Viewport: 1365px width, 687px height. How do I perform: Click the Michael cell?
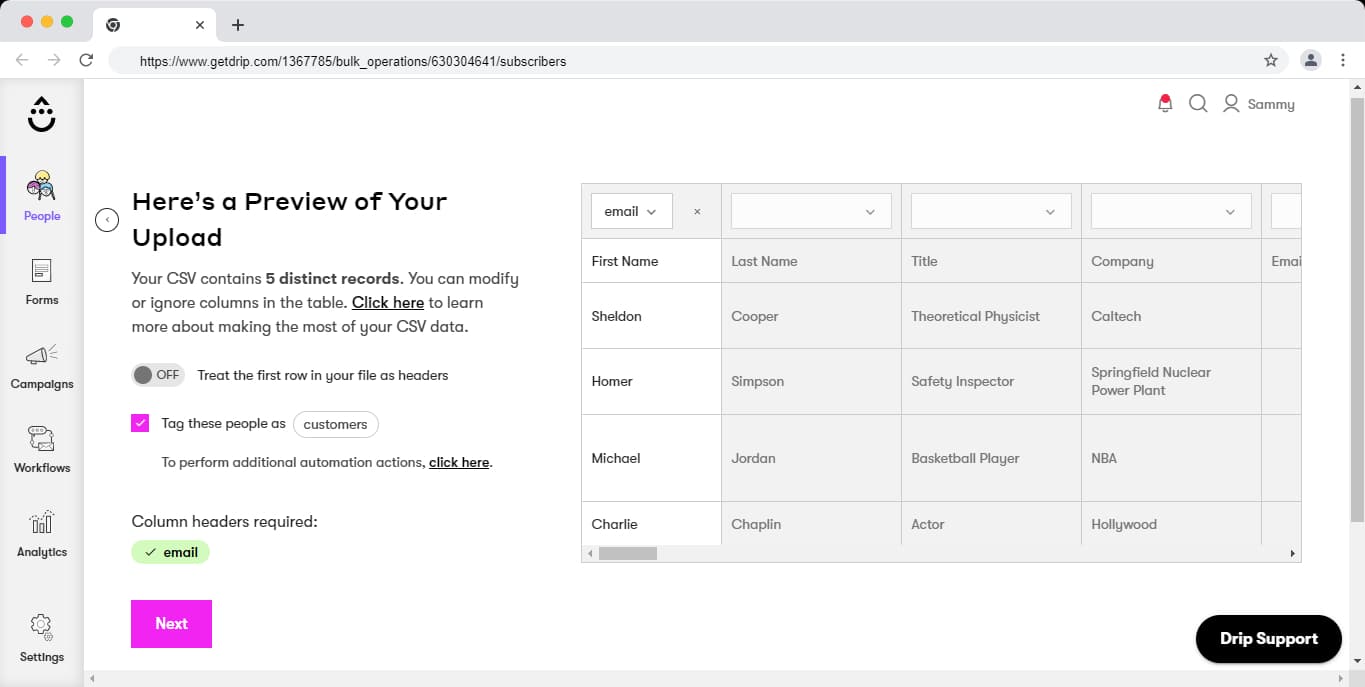(x=651, y=458)
